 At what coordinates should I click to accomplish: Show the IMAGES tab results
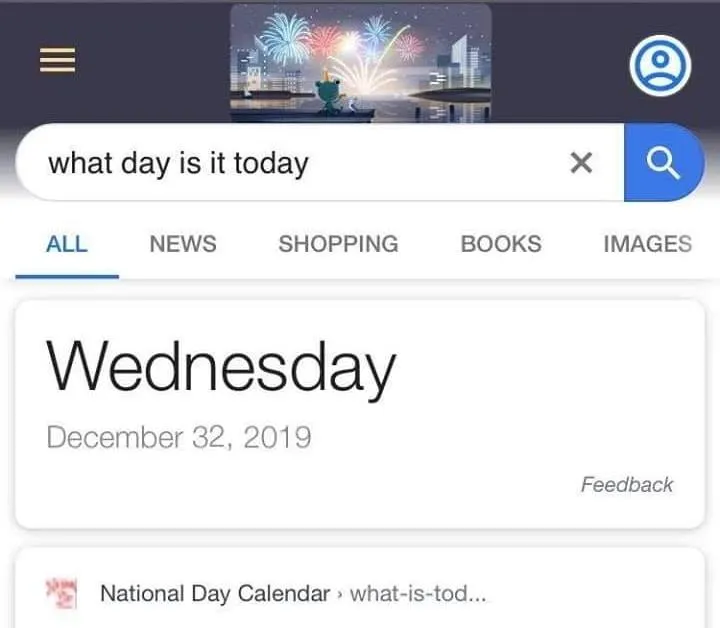pos(647,244)
